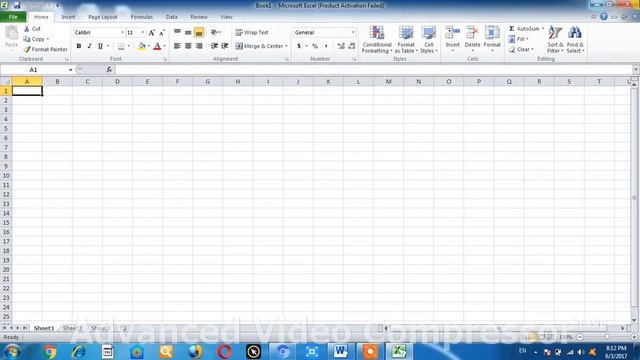Toggle Bold formatting
The height and width of the screenshot is (360, 640).
click(79, 46)
